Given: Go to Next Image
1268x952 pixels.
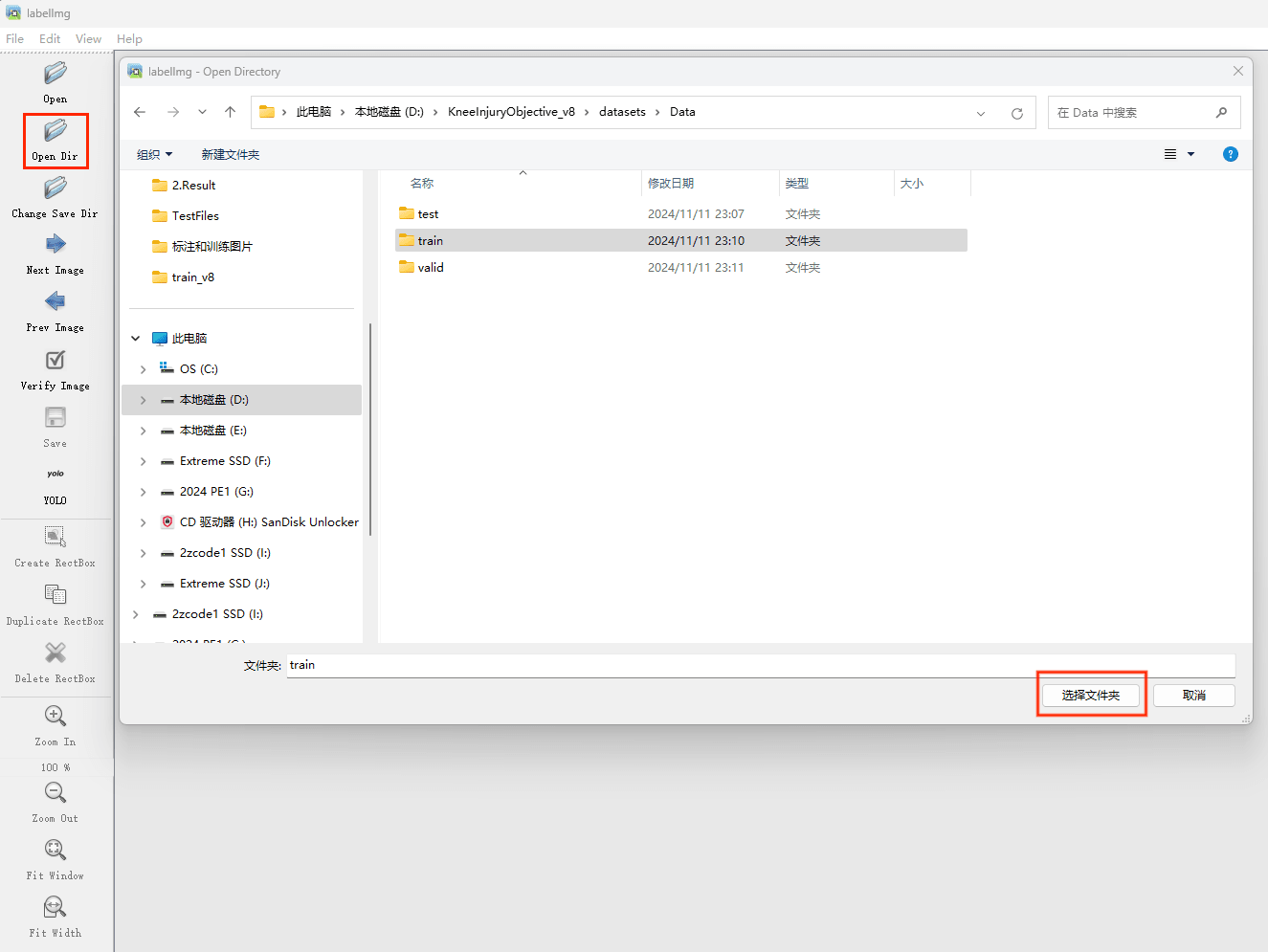Looking at the screenshot, I should 56,245.
